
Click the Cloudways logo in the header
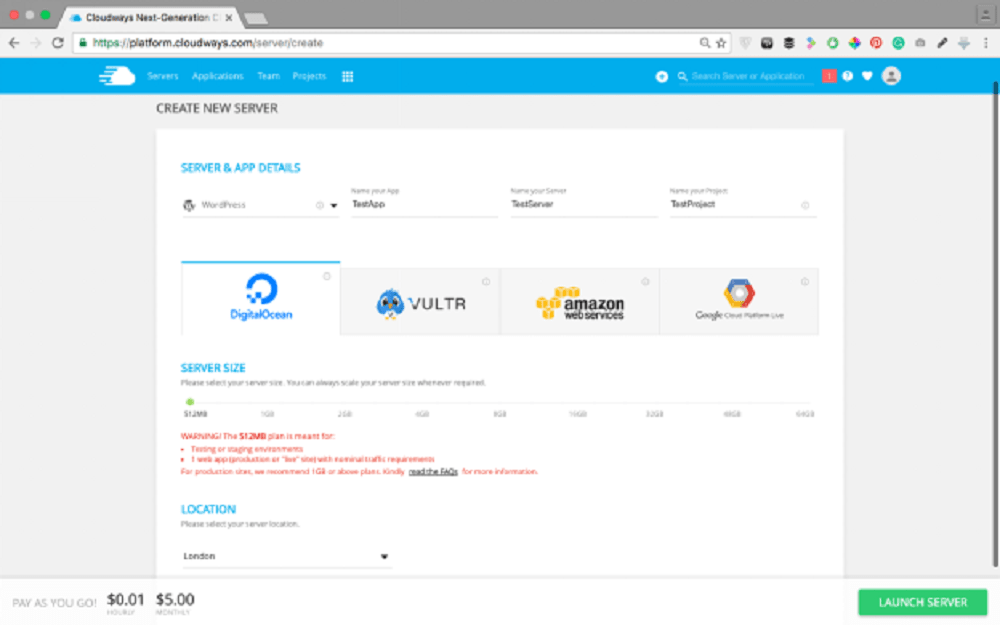(117, 76)
